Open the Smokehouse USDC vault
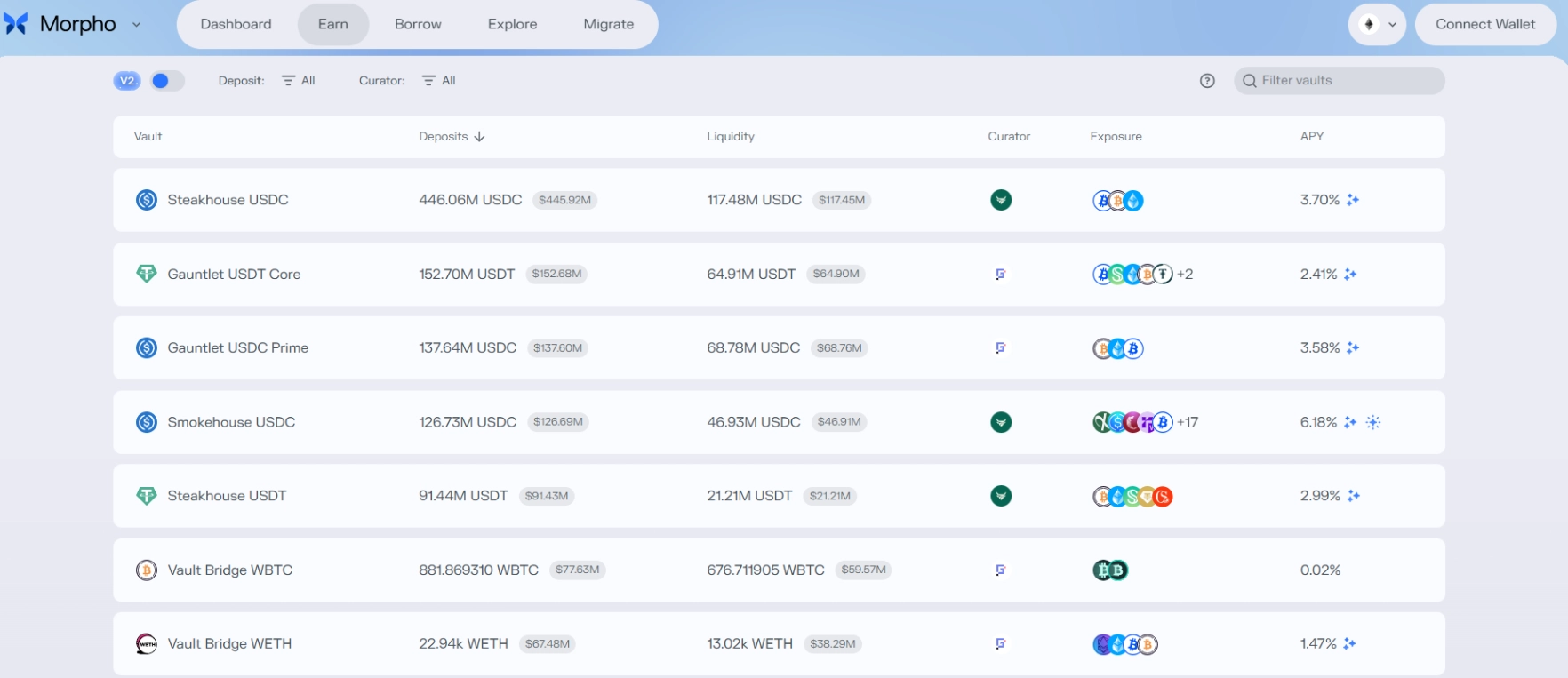Viewport: 1568px width, 678px height. (231, 422)
